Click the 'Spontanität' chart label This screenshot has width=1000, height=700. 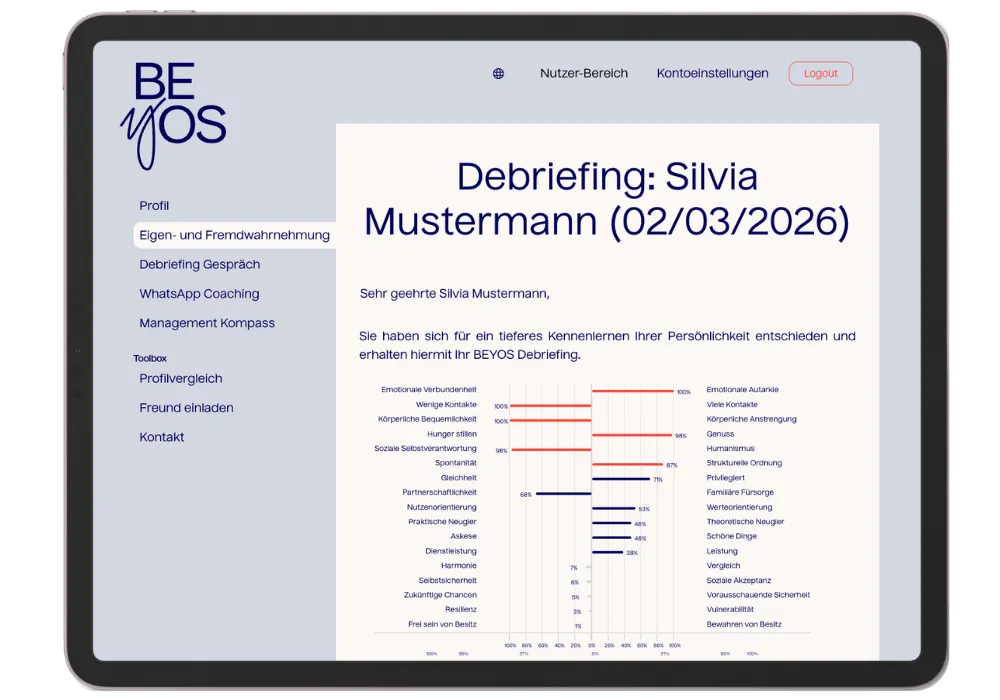[x=456, y=463]
